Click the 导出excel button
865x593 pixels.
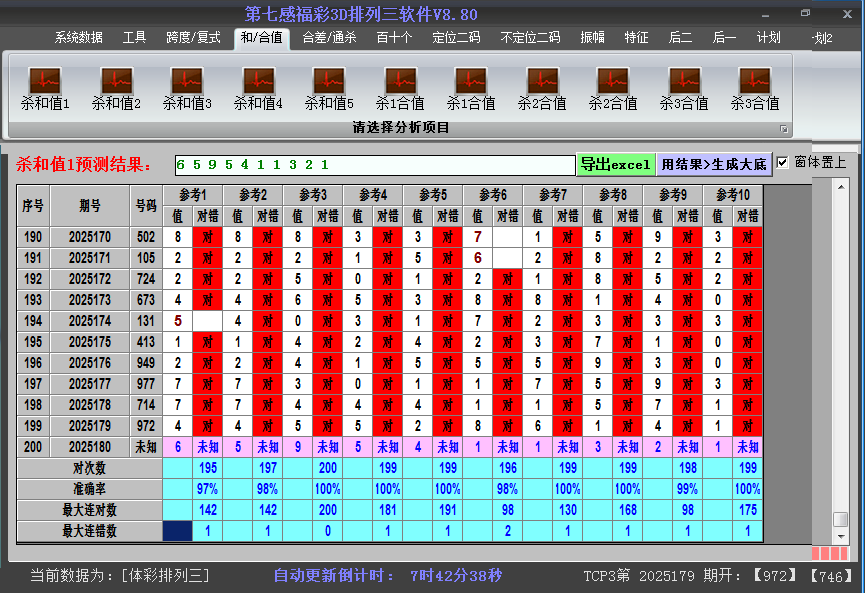[616, 164]
